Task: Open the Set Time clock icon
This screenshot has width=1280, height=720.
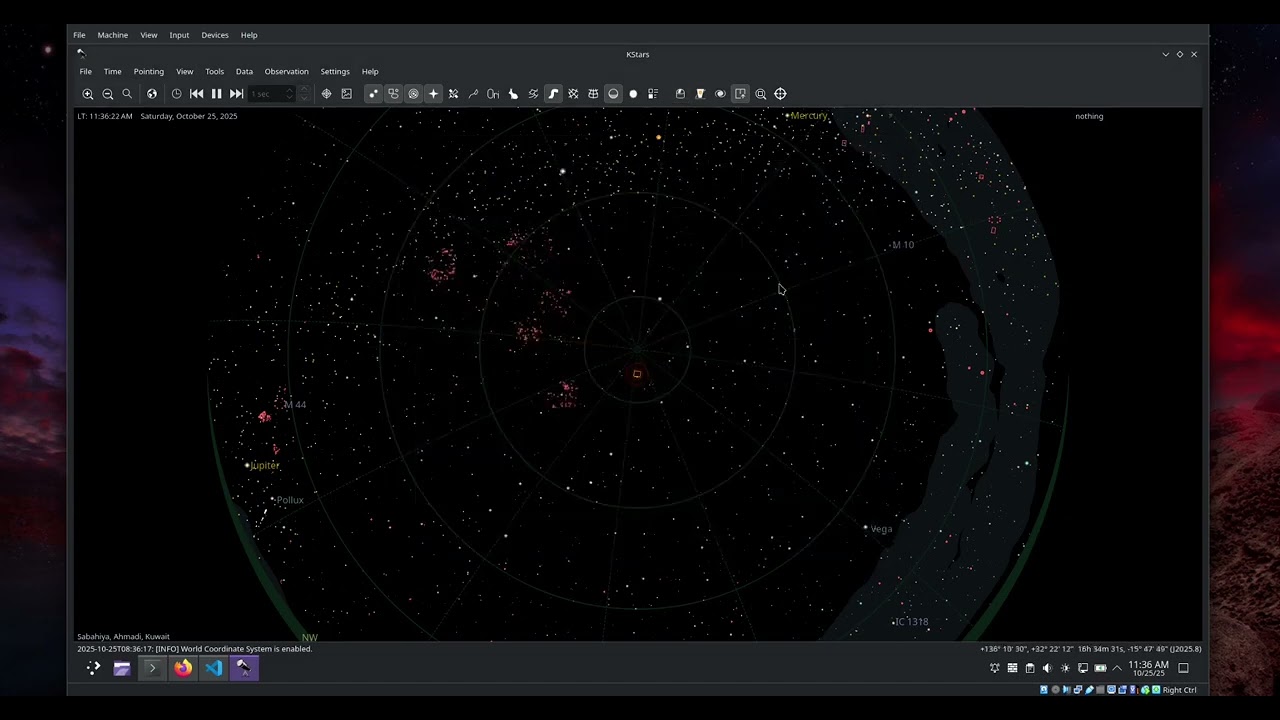Action: click(177, 94)
